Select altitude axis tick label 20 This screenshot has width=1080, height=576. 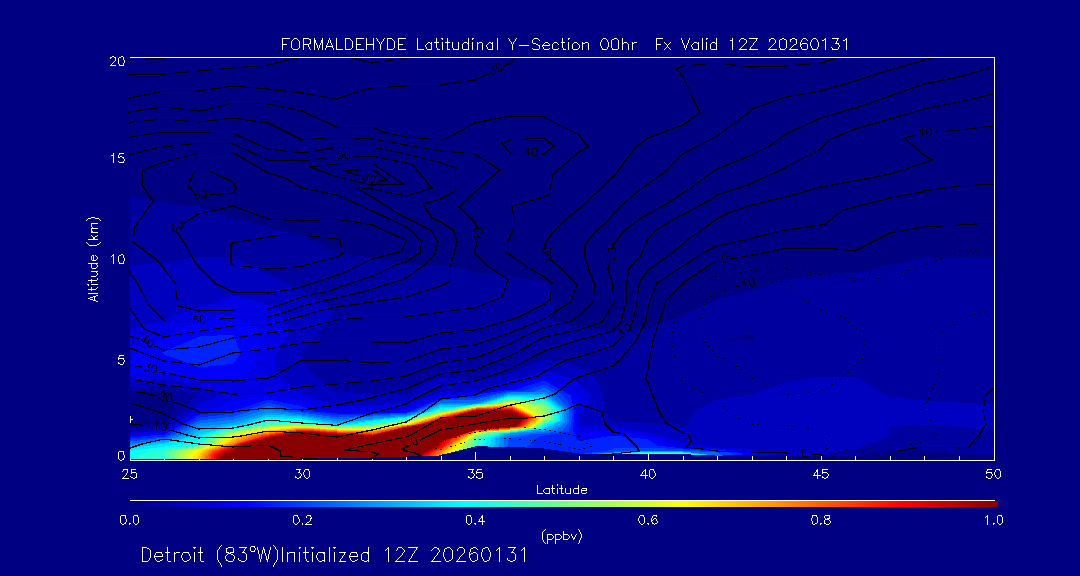pyautogui.click(x=116, y=61)
